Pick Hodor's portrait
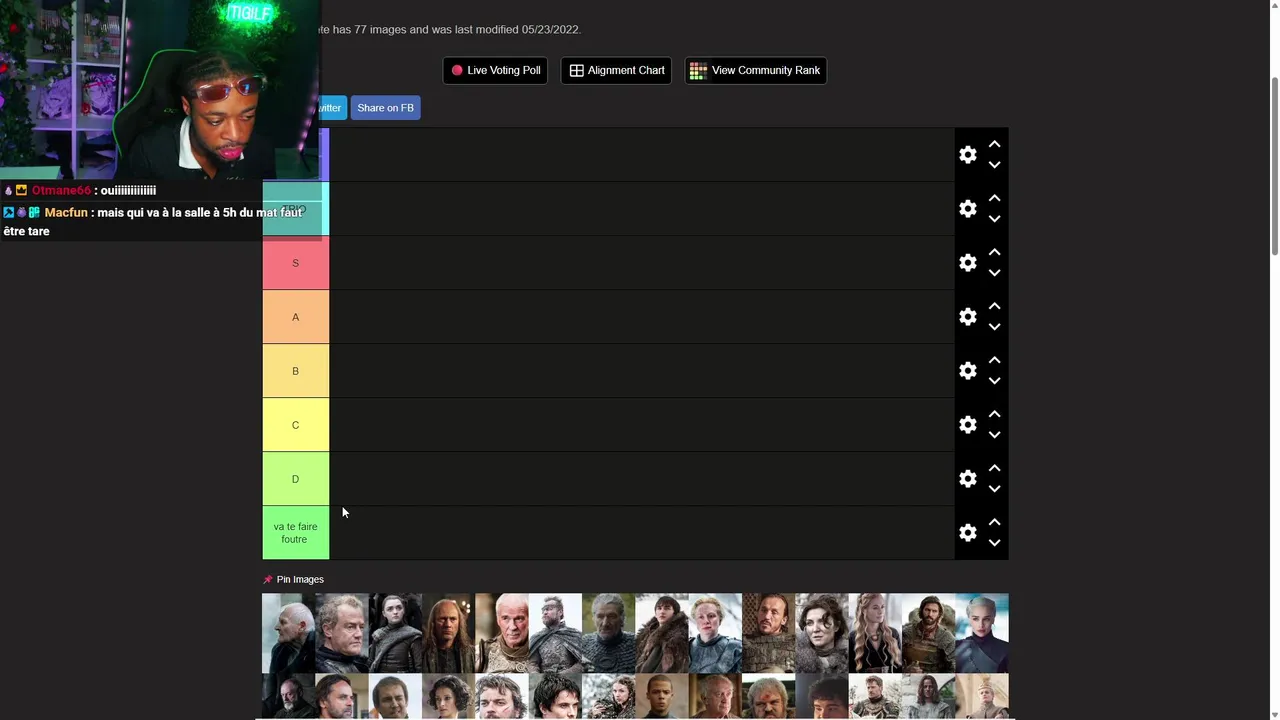The image size is (1280, 720). 768,696
